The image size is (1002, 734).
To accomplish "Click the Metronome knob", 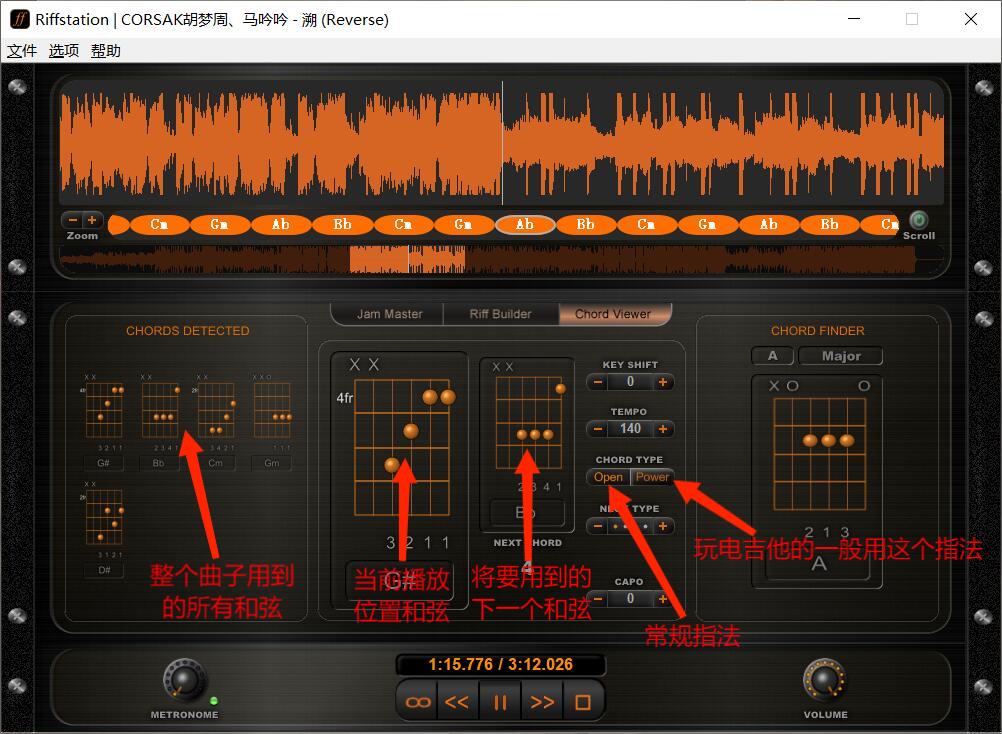I will click(184, 679).
